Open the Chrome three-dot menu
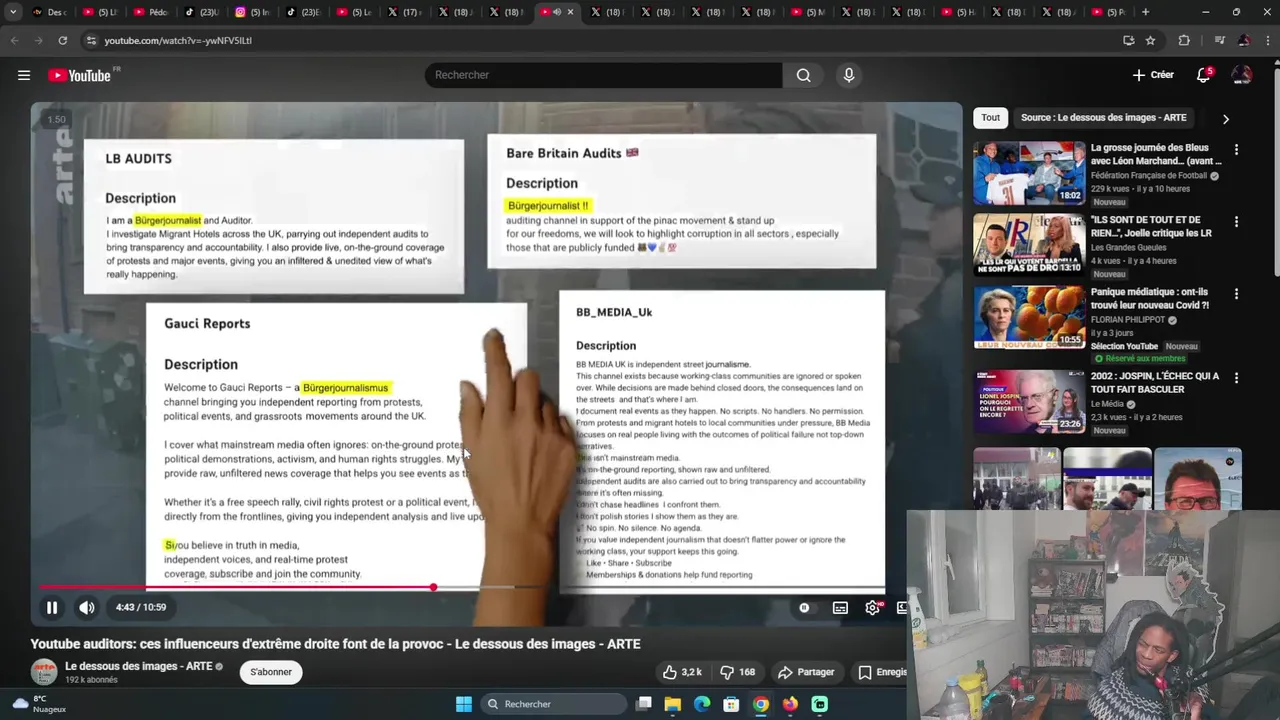The height and width of the screenshot is (720, 1280). pos(1267,40)
